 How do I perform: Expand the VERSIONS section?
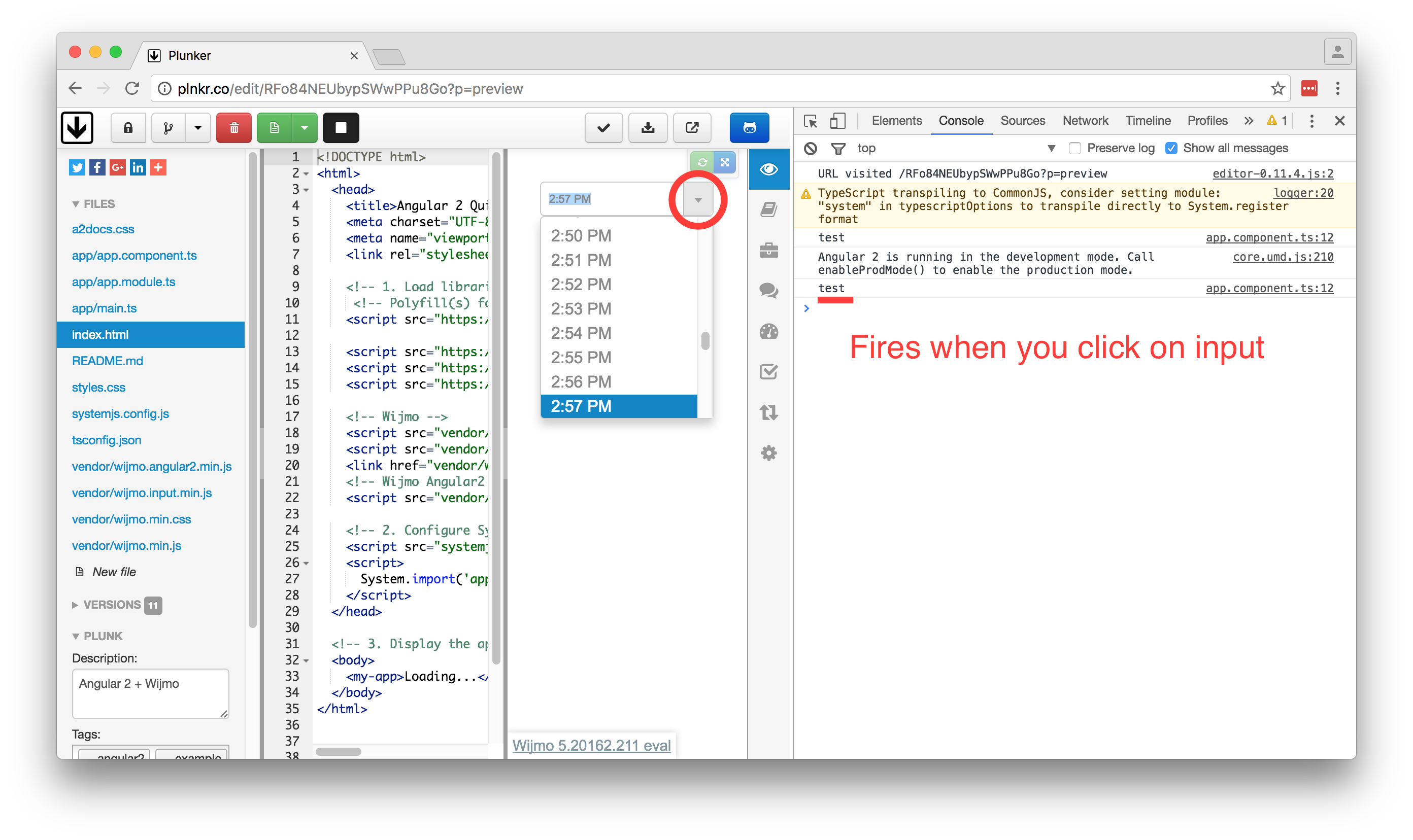tap(112, 605)
